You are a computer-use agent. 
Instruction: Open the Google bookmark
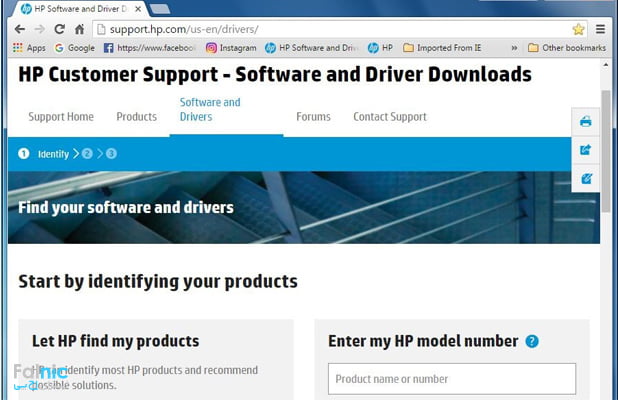(x=75, y=47)
